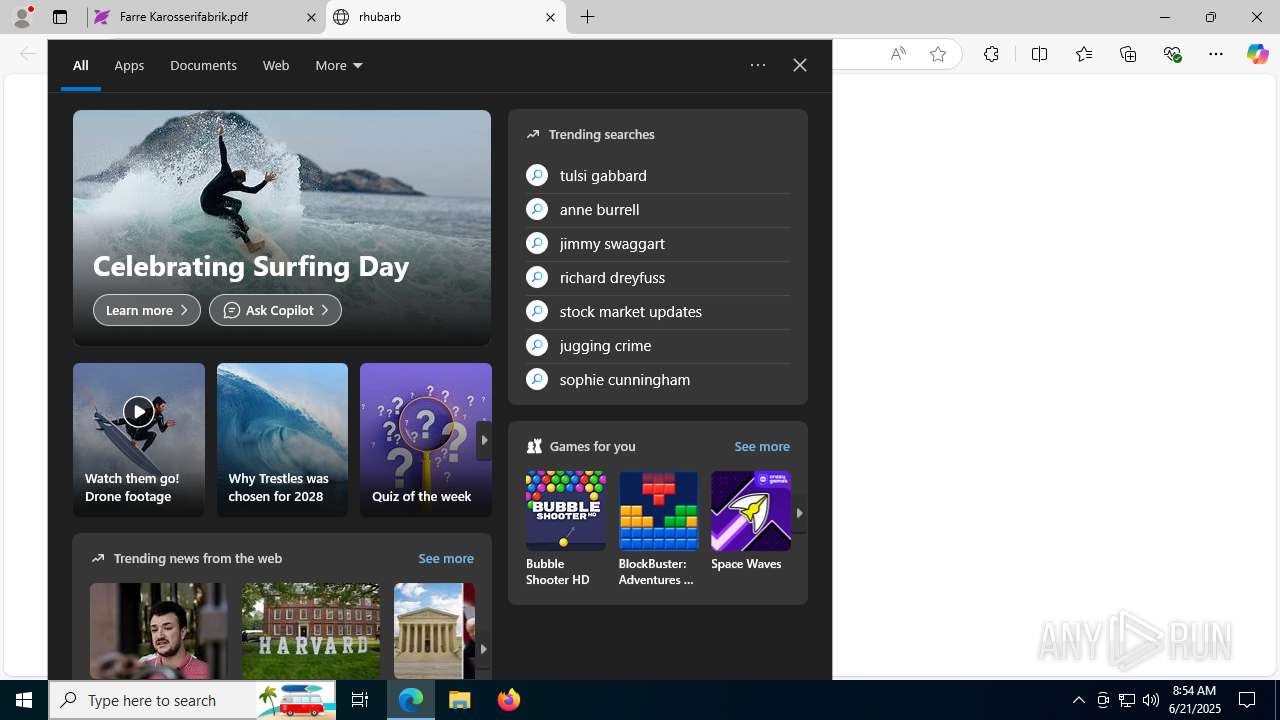Open Read aloud in Edge toolbar

click(x=898, y=54)
